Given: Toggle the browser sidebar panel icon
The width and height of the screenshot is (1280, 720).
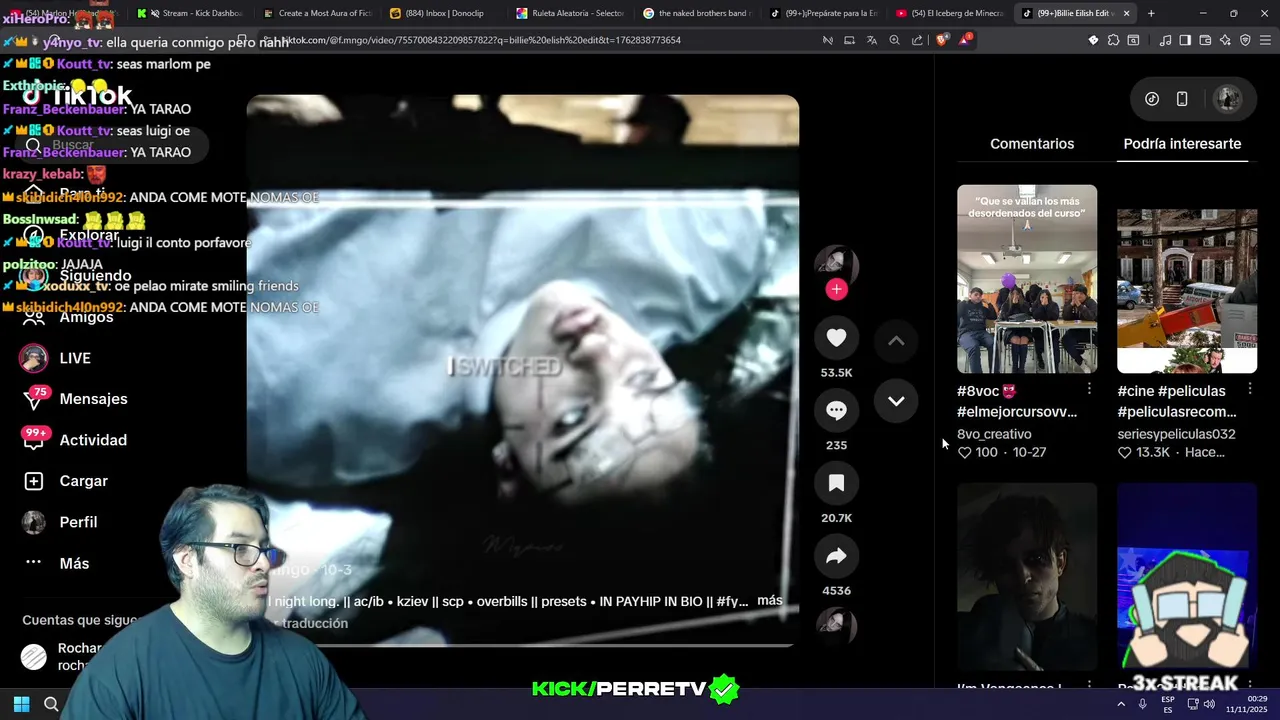Looking at the screenshot, I should click(1185, 40).
